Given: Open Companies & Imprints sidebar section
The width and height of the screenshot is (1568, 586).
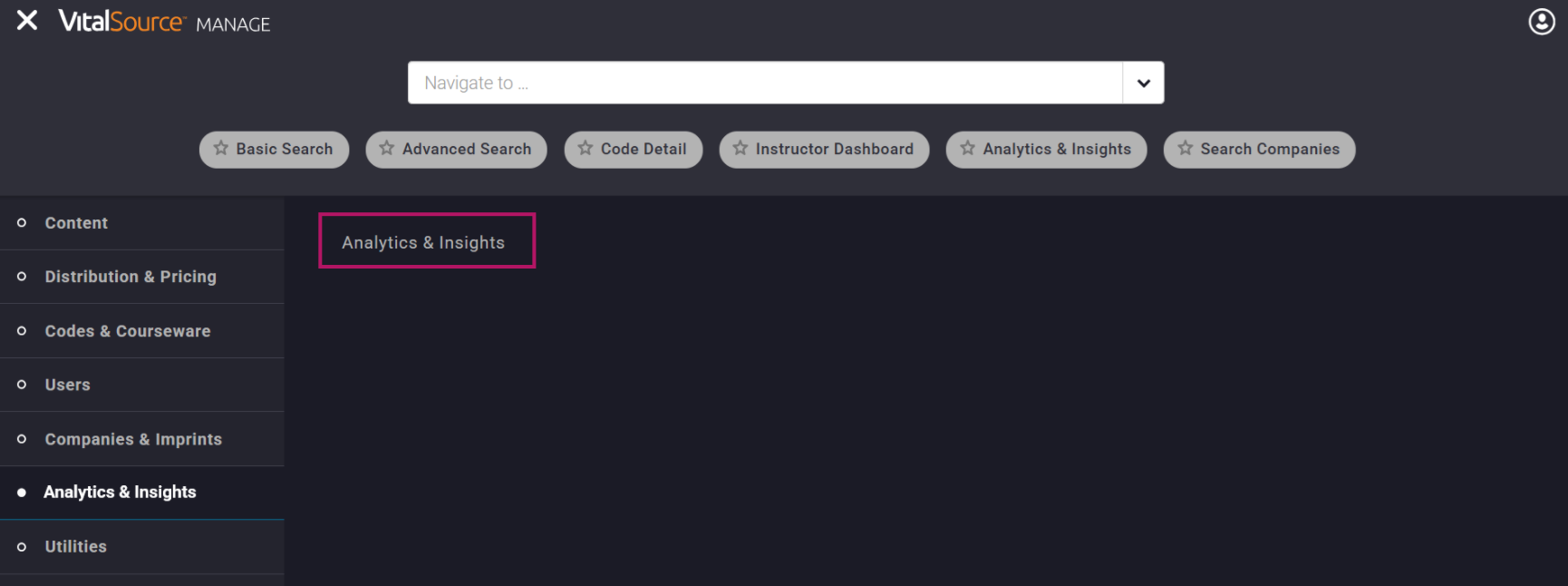Looking at the screenshot, I should point(133,439).
